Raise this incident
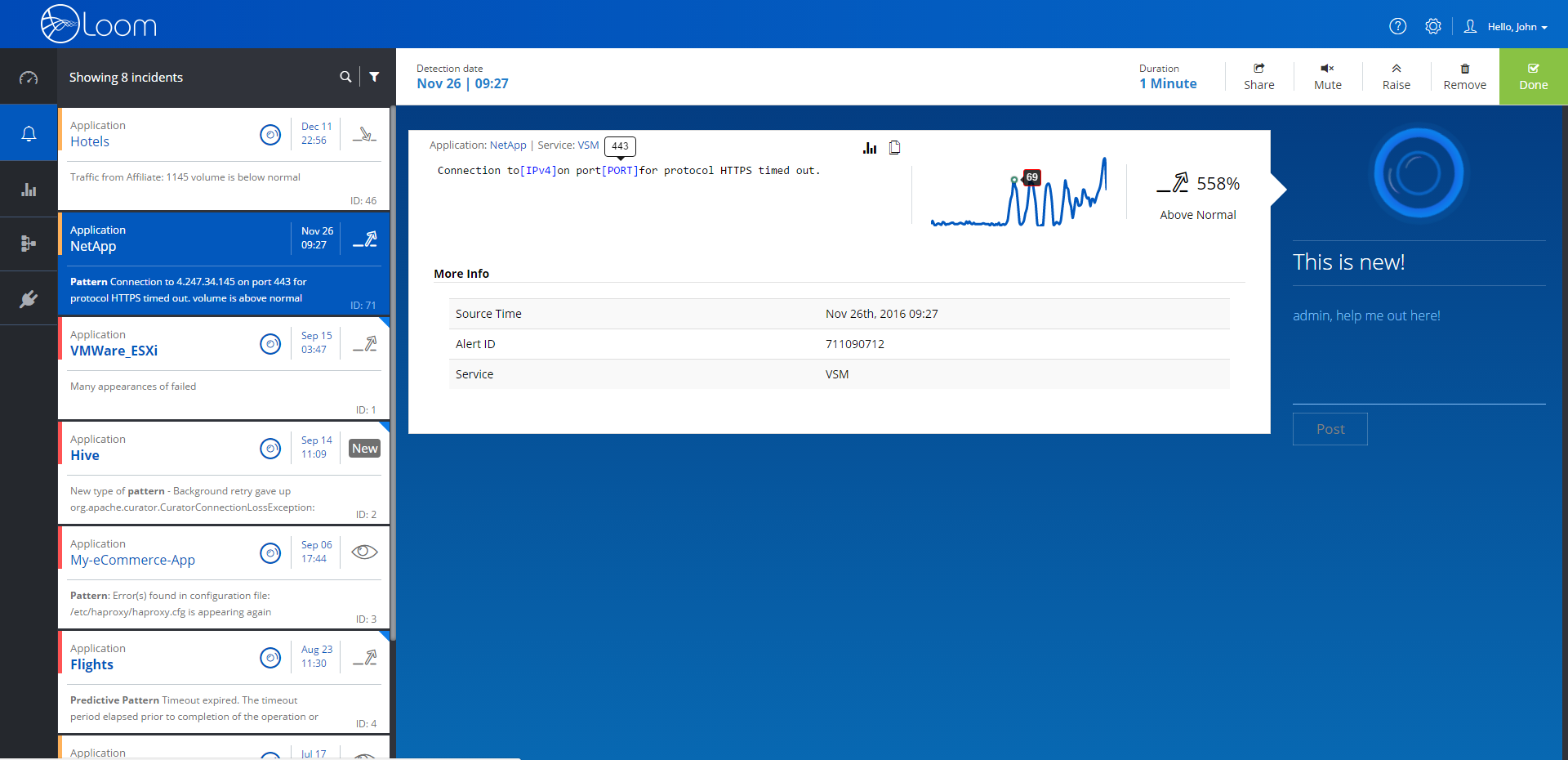The height and width of the screenshot is (760, 1568). (1396, 77)
